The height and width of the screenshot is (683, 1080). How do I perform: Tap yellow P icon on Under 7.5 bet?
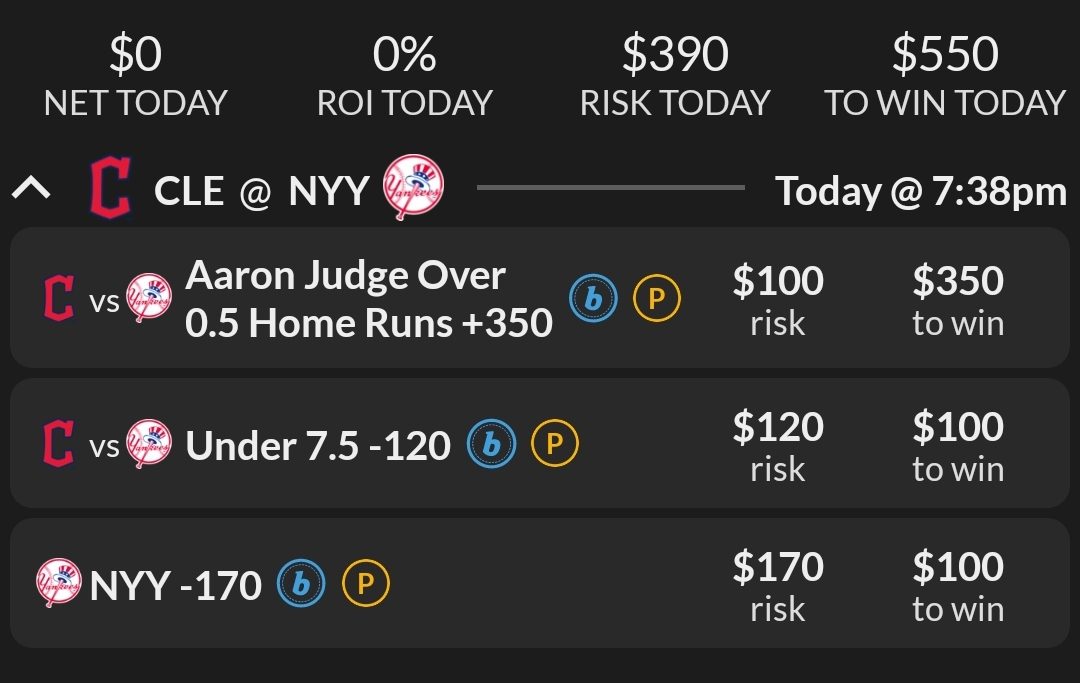555,444
